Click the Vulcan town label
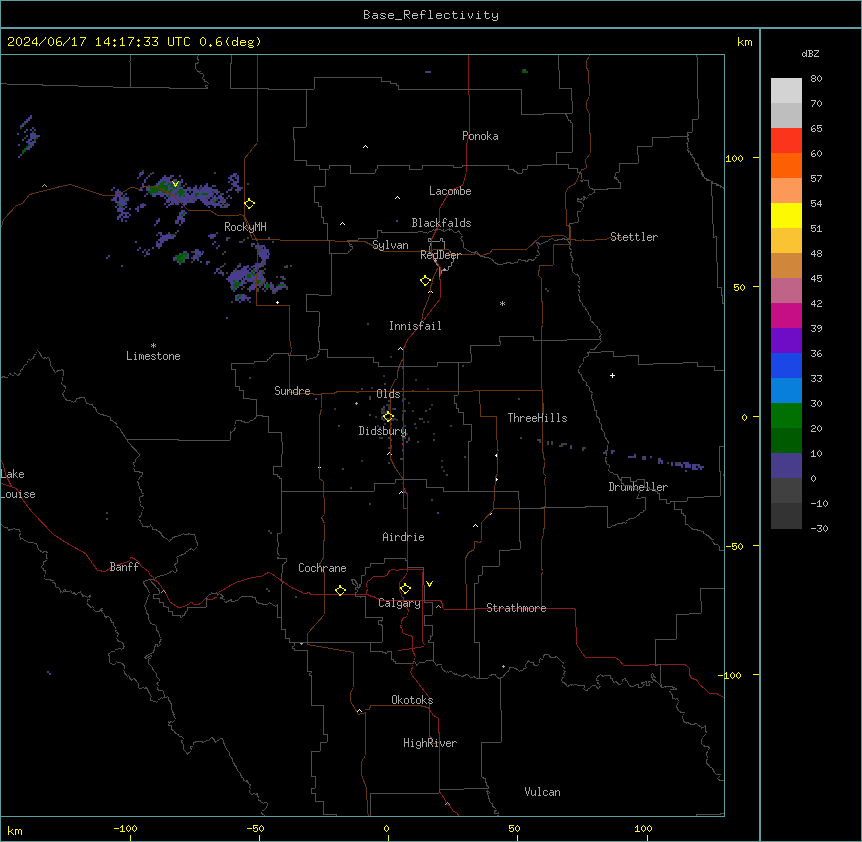This screenshot has height=842, width=862. click(x=543, y=792)
